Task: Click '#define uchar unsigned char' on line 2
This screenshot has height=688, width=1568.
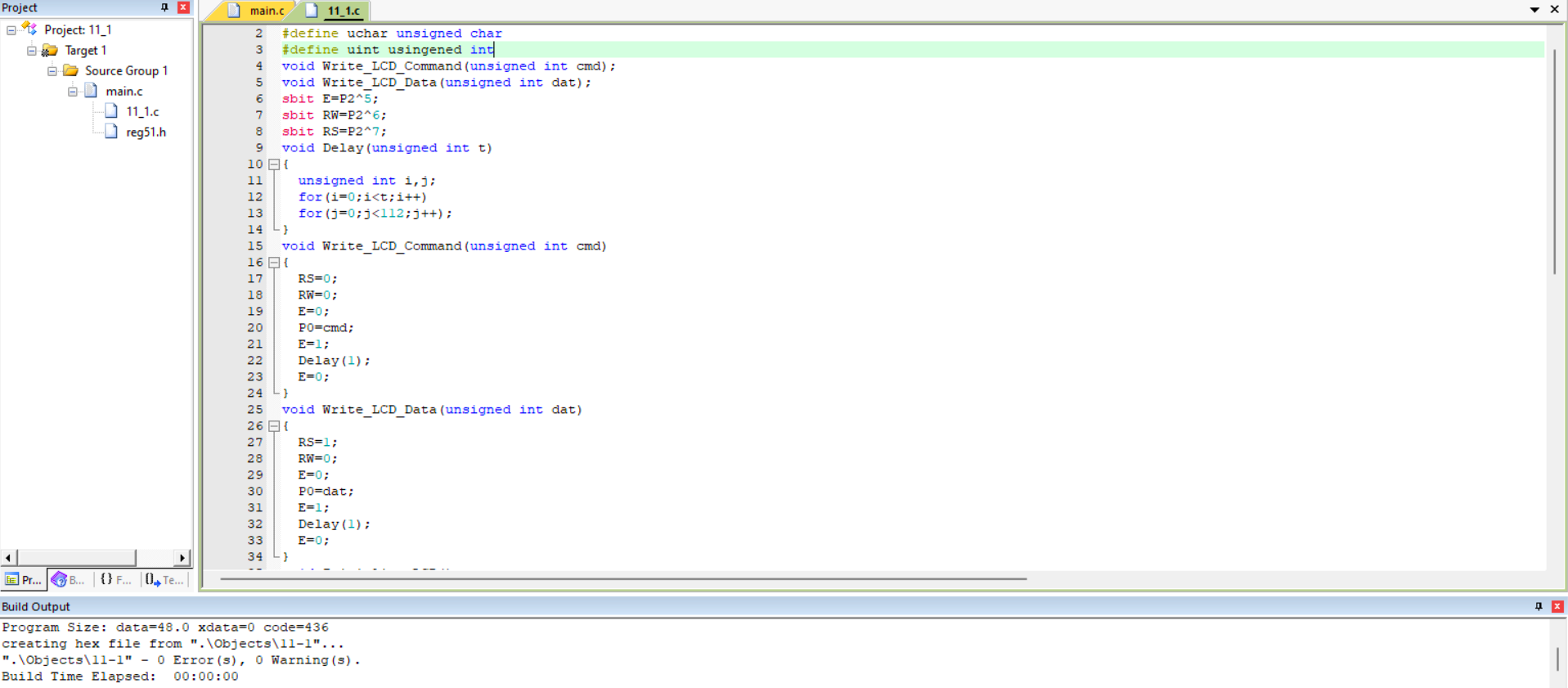Action: (x=392, y=34)
